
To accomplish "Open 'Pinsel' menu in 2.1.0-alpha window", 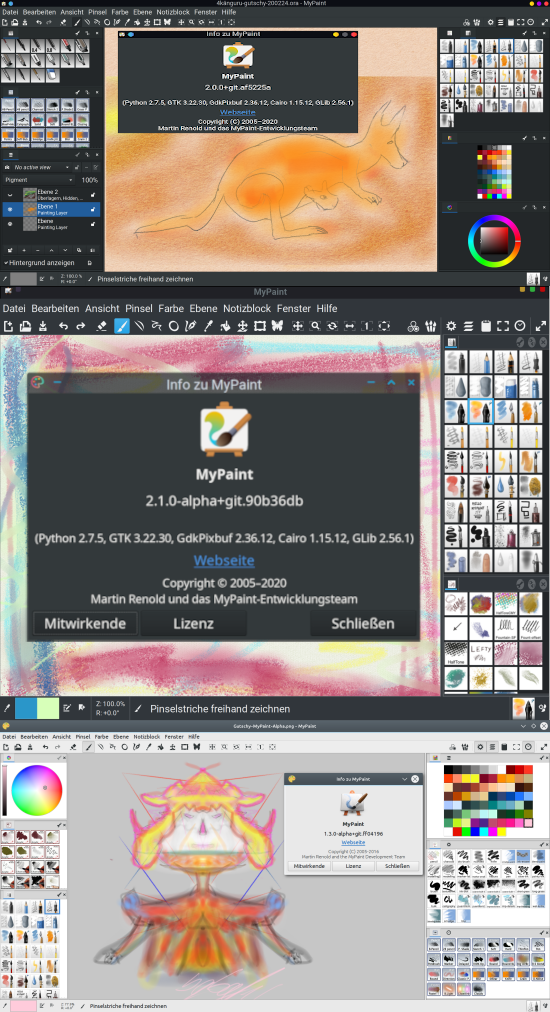I will [x=139, y=309].
